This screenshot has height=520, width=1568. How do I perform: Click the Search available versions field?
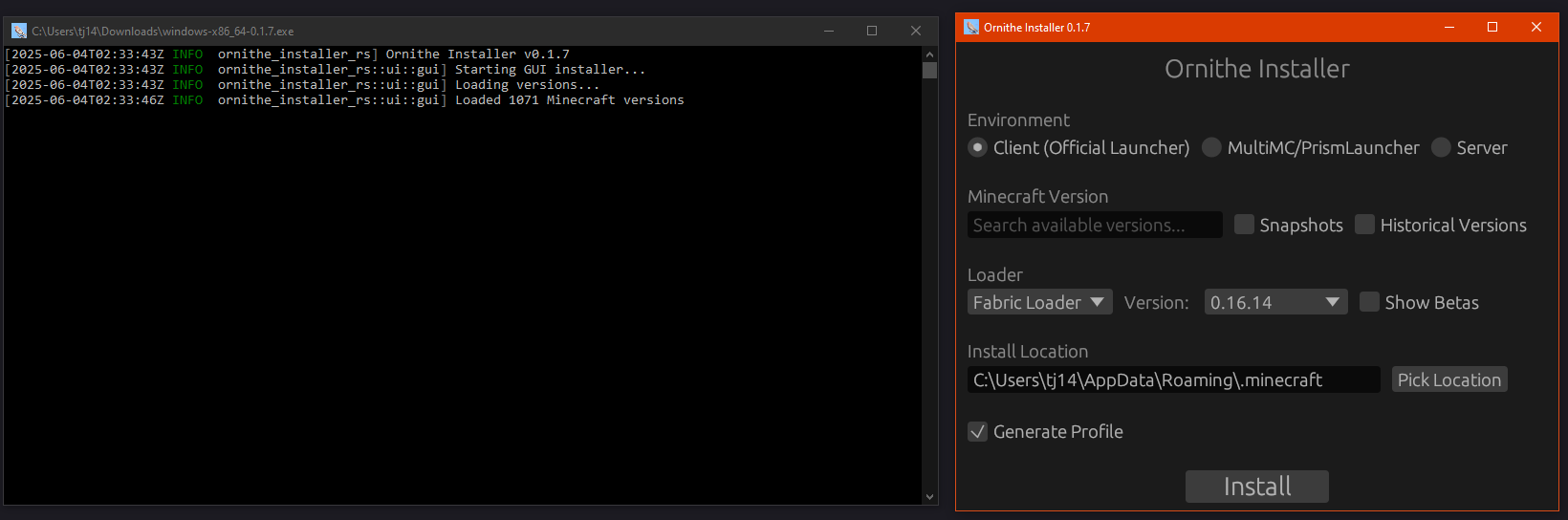point(1095,225)
